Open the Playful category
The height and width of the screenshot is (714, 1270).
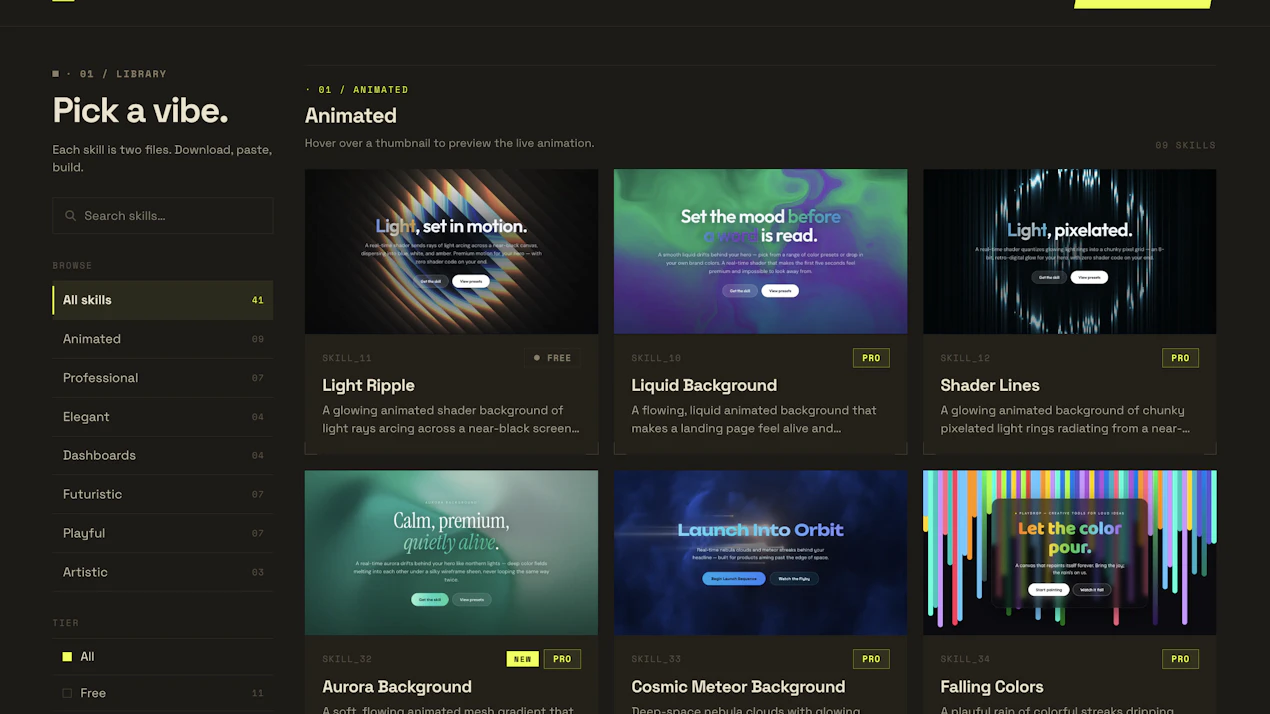point(162,533)
